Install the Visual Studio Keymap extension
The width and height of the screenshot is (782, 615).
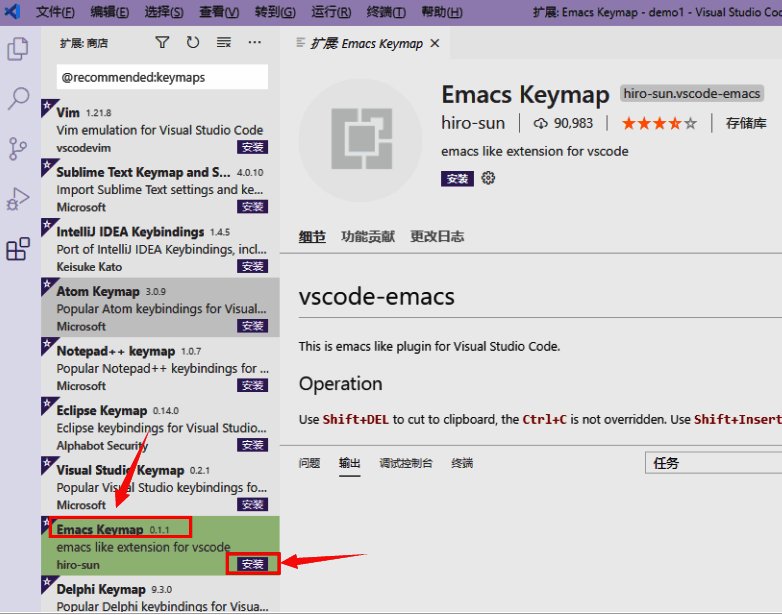[x=252, y=504]
